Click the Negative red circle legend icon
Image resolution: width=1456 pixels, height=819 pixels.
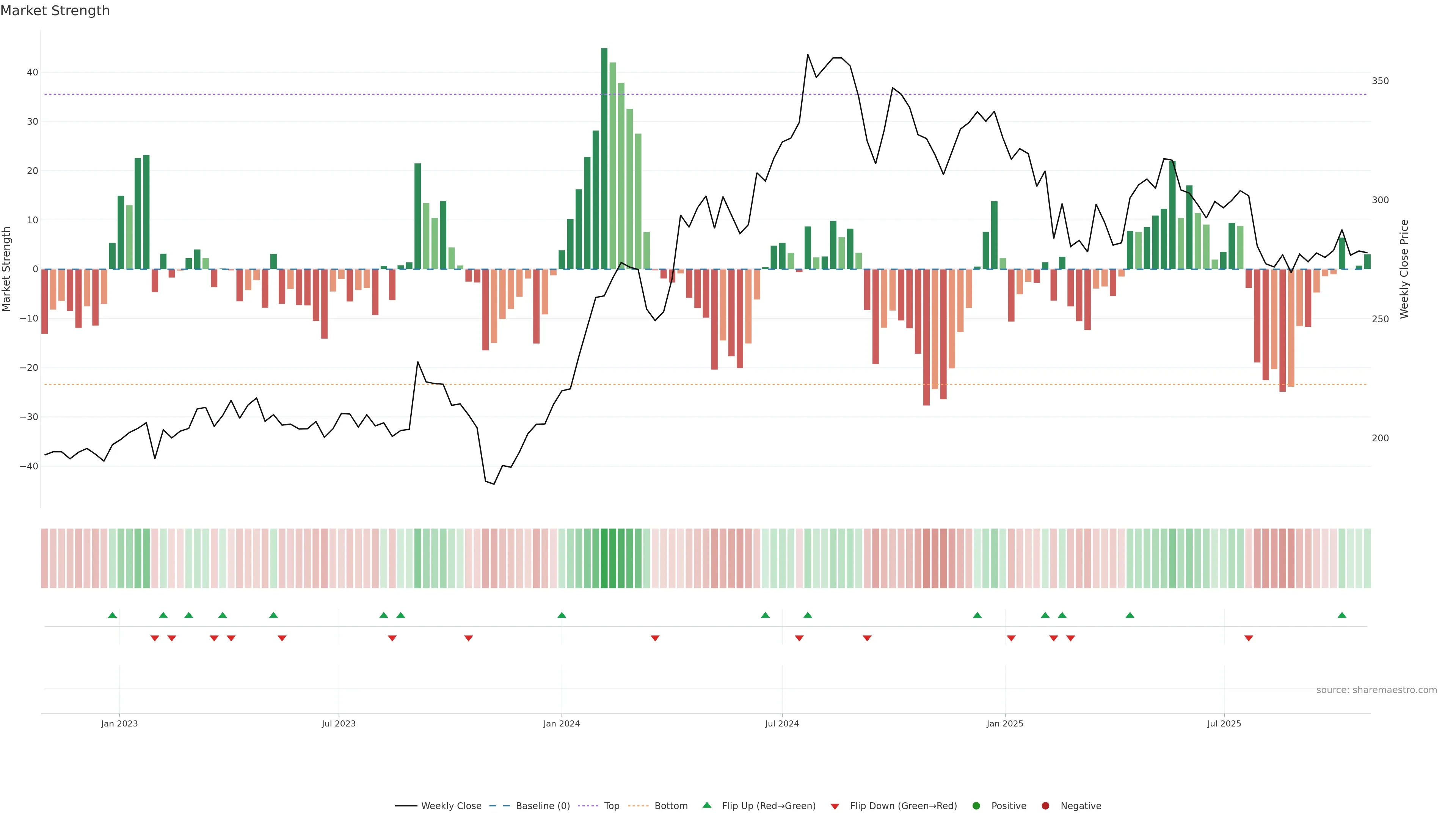click(1045, 806)
